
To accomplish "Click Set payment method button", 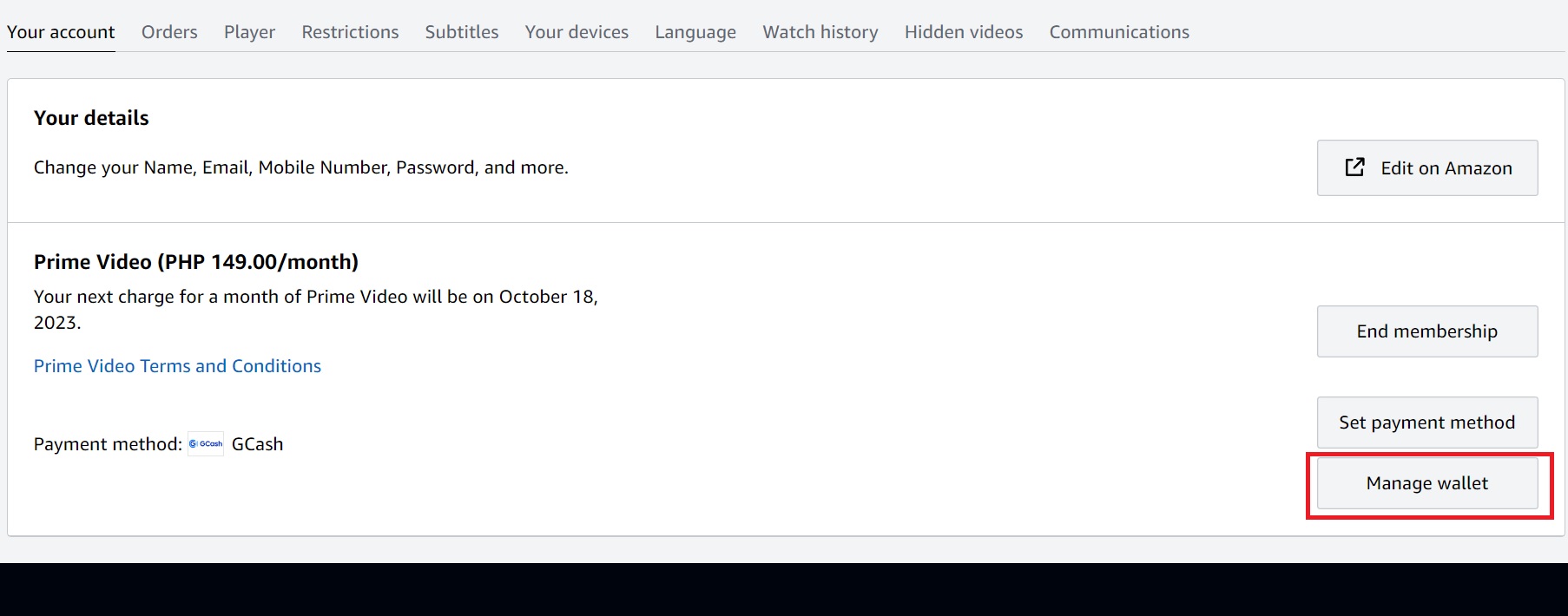I will [x=1427, y=423].
